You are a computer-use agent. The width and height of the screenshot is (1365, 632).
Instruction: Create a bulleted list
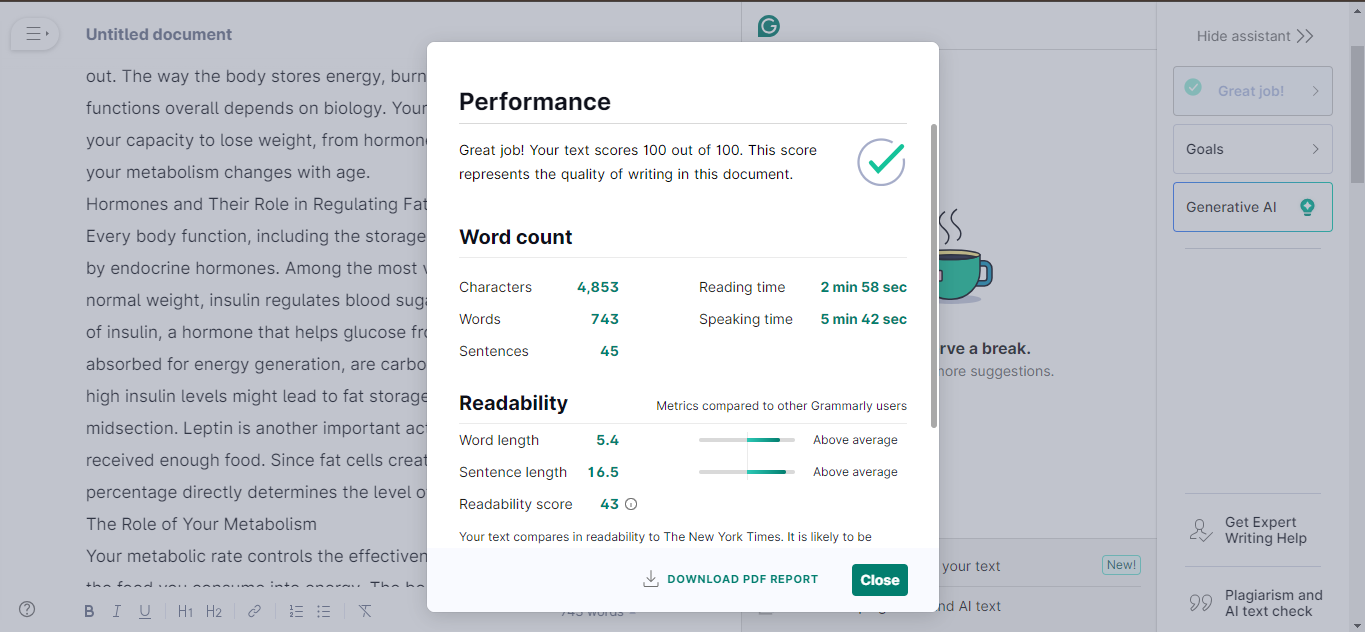[x=323, y=611]
